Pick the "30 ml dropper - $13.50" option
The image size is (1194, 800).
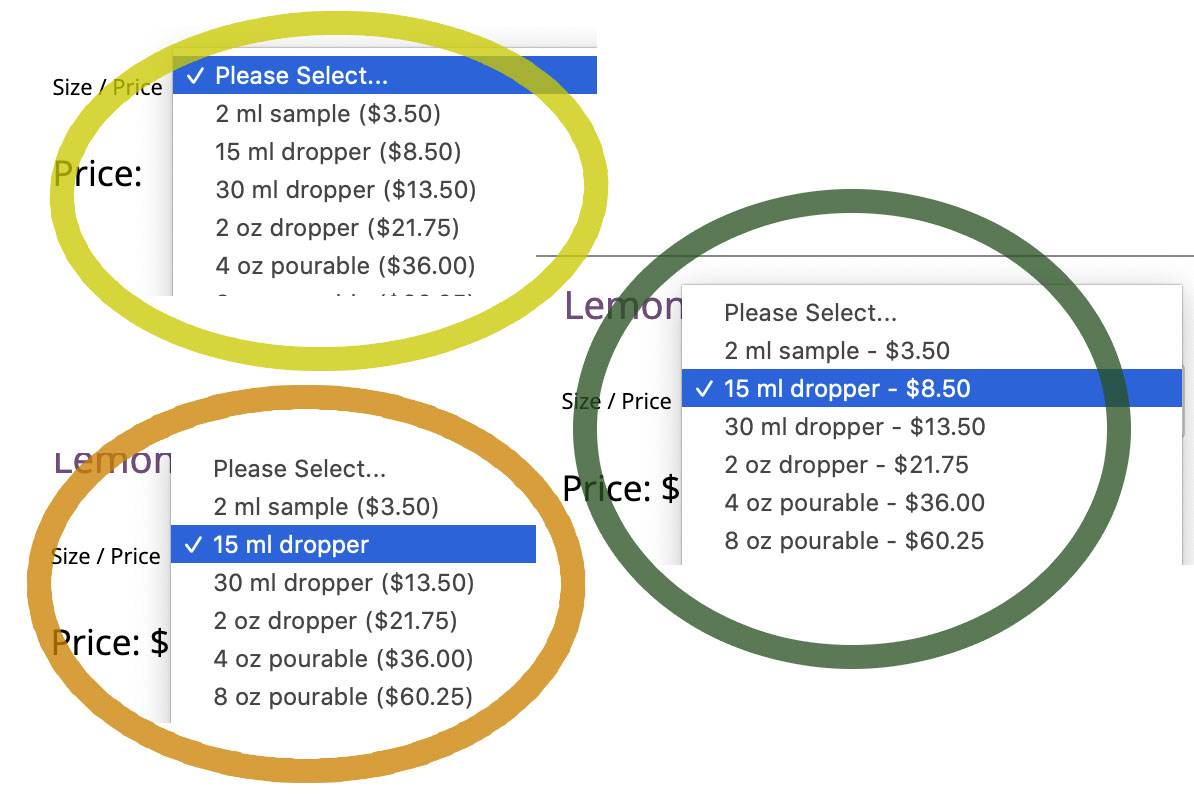point(854,427)
